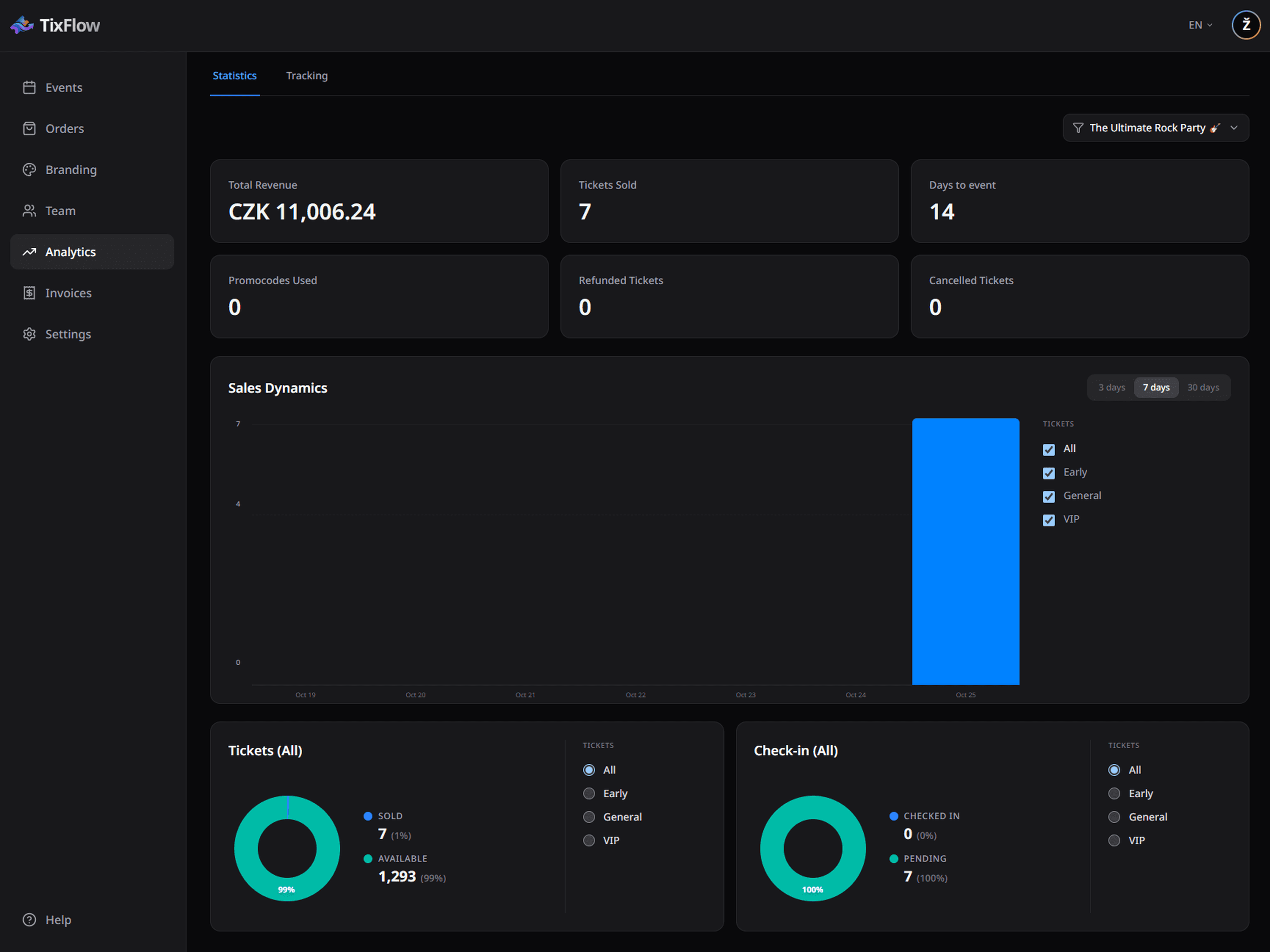Switch to the Tracking tab
The width and height of the screenshot is (1270, 952).
[x=307, y=76]
